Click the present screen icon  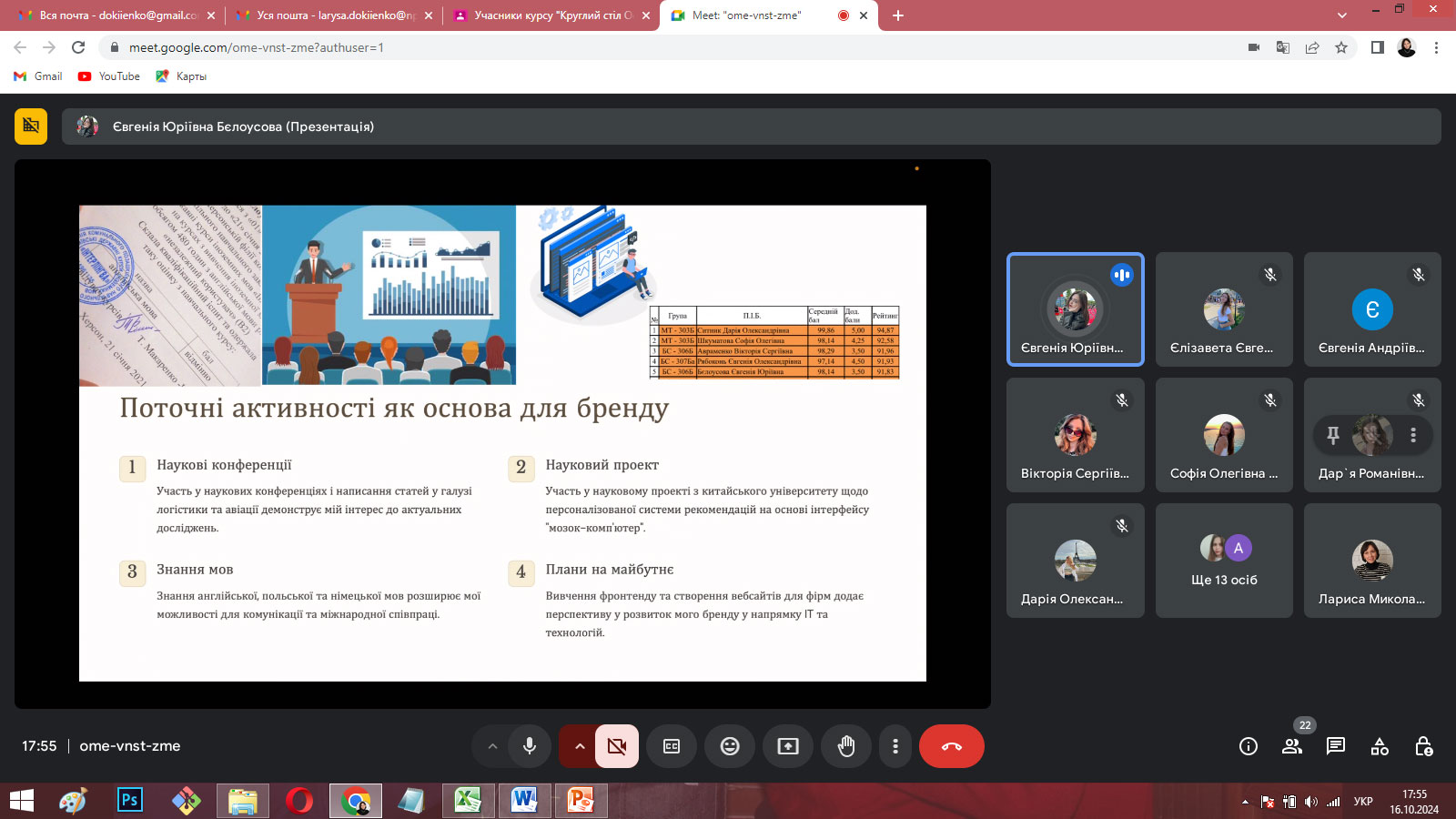[x=788, y=746]
